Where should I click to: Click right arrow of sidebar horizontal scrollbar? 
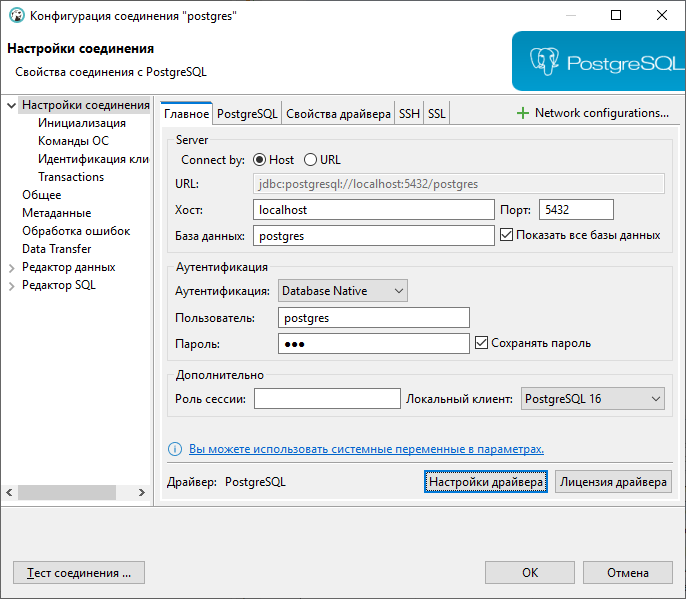point(141,492)
